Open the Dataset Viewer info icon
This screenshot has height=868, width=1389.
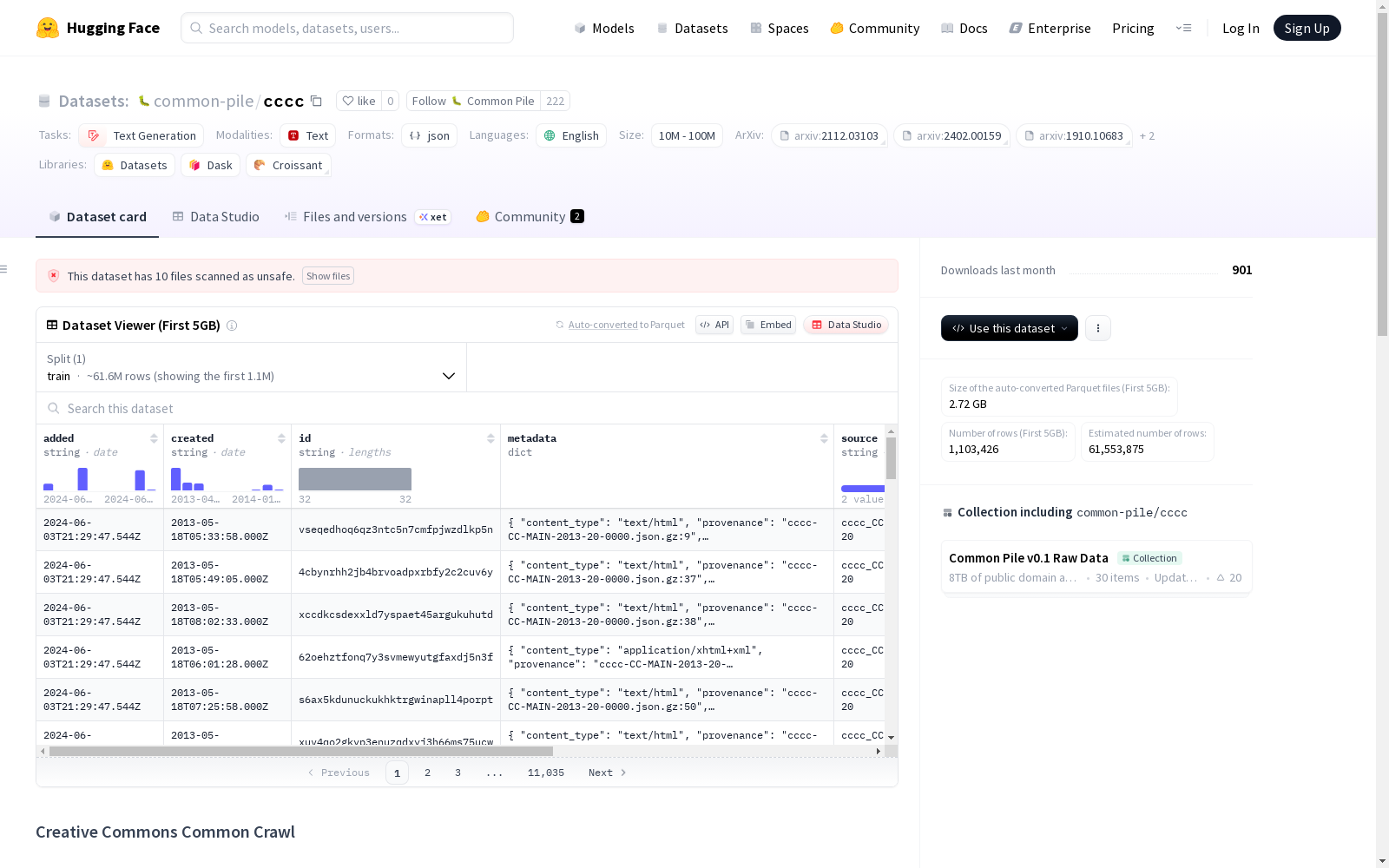point(232,325)
